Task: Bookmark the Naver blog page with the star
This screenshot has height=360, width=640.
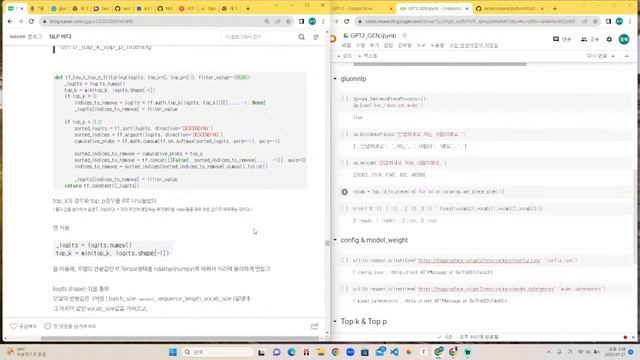Action: 288,21
